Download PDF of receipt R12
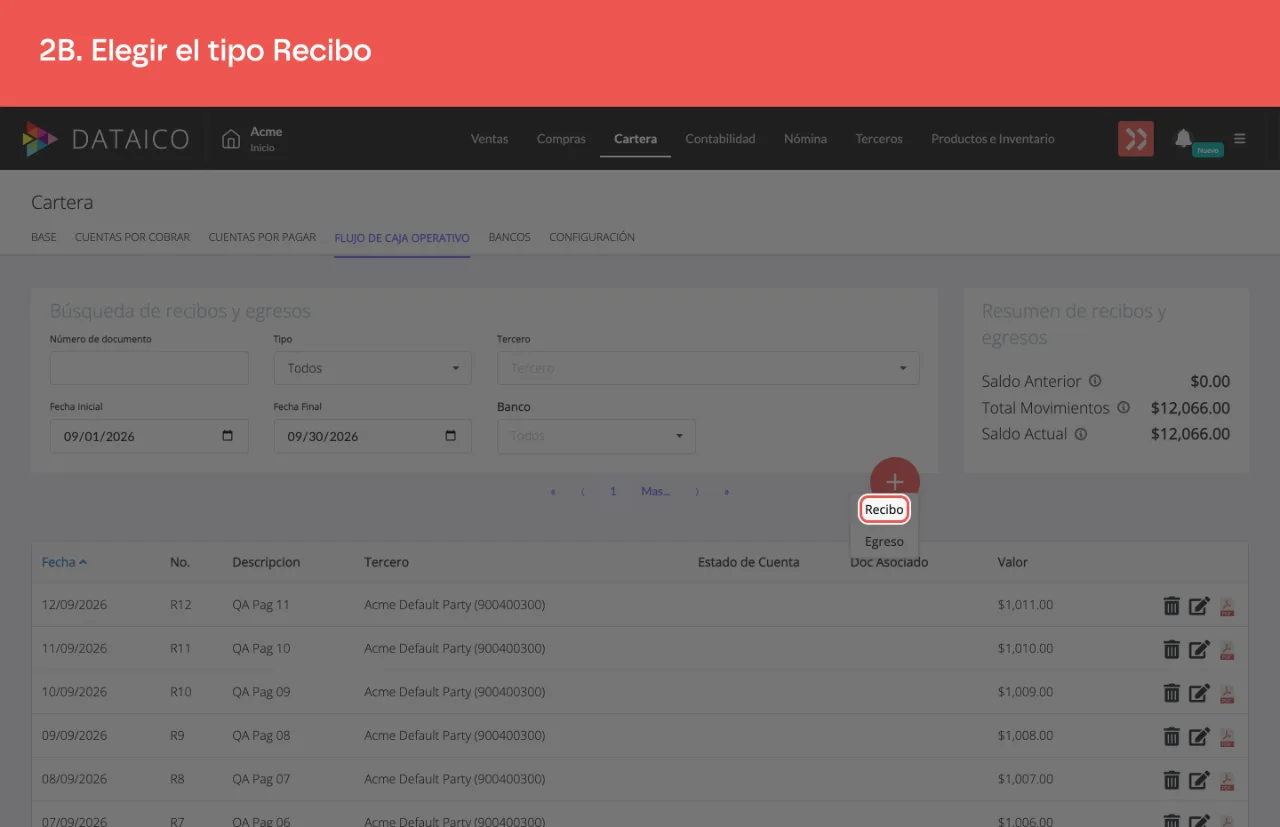This screenshot has height=827, width=1280. click(1227, 606)
